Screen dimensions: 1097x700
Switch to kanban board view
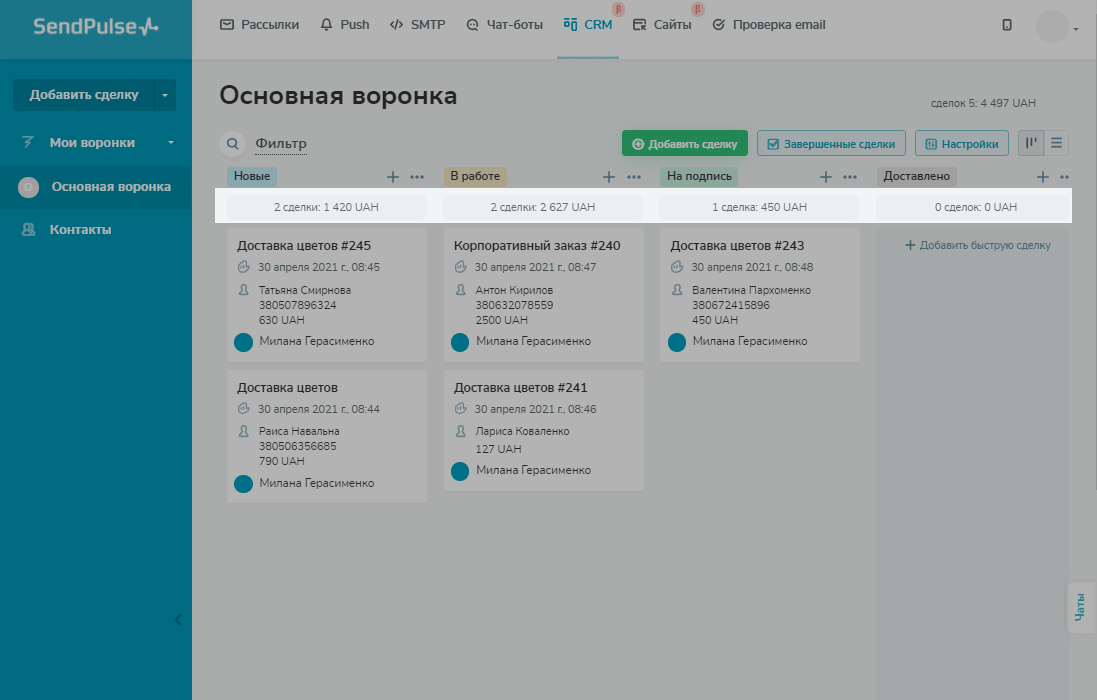point(1031,143)
